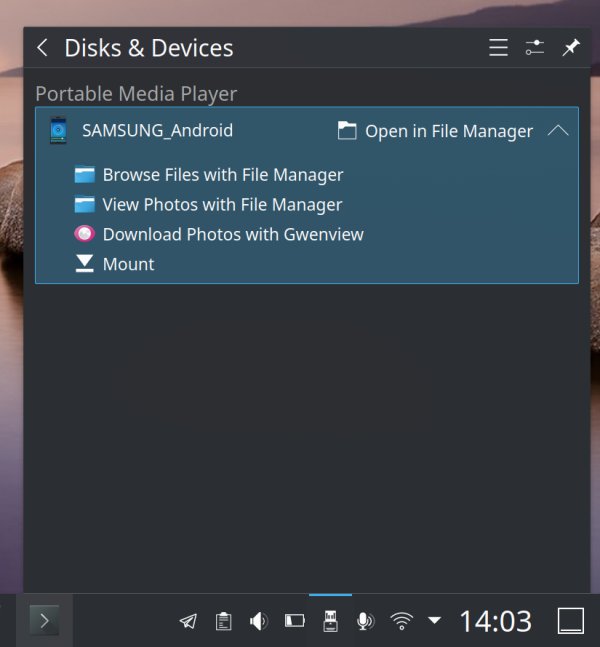This screenshot has height=647, width=600.
Task: Click Open in File Manager button
Action: (x=435, y=131)
